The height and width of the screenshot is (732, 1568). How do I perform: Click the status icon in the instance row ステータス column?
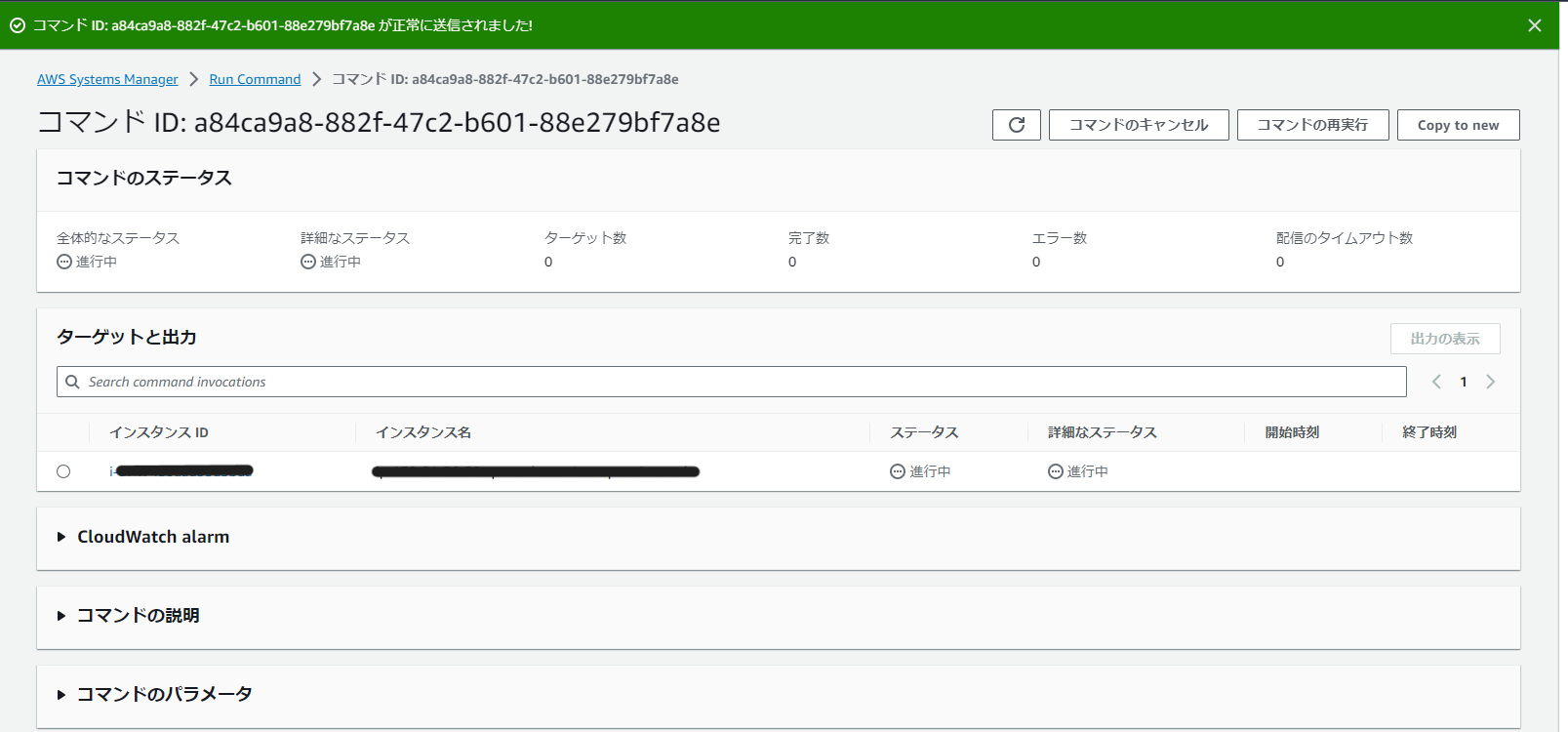[898, 471]
